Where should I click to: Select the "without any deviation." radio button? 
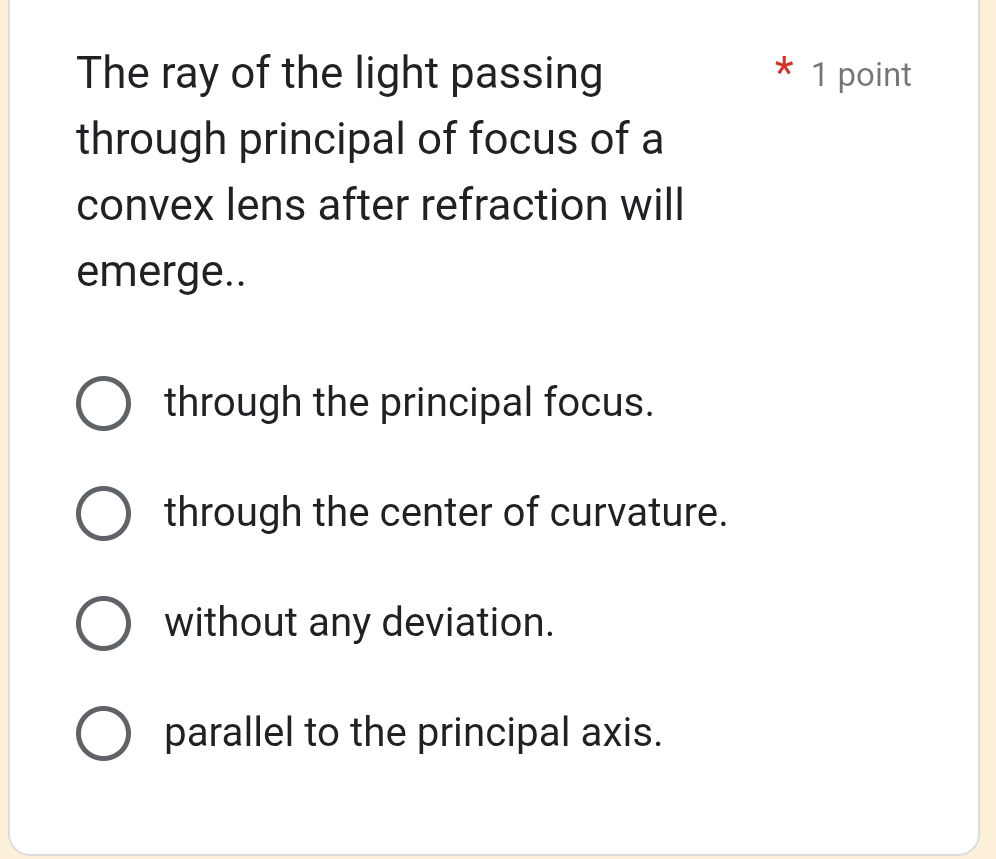(104, 623)
